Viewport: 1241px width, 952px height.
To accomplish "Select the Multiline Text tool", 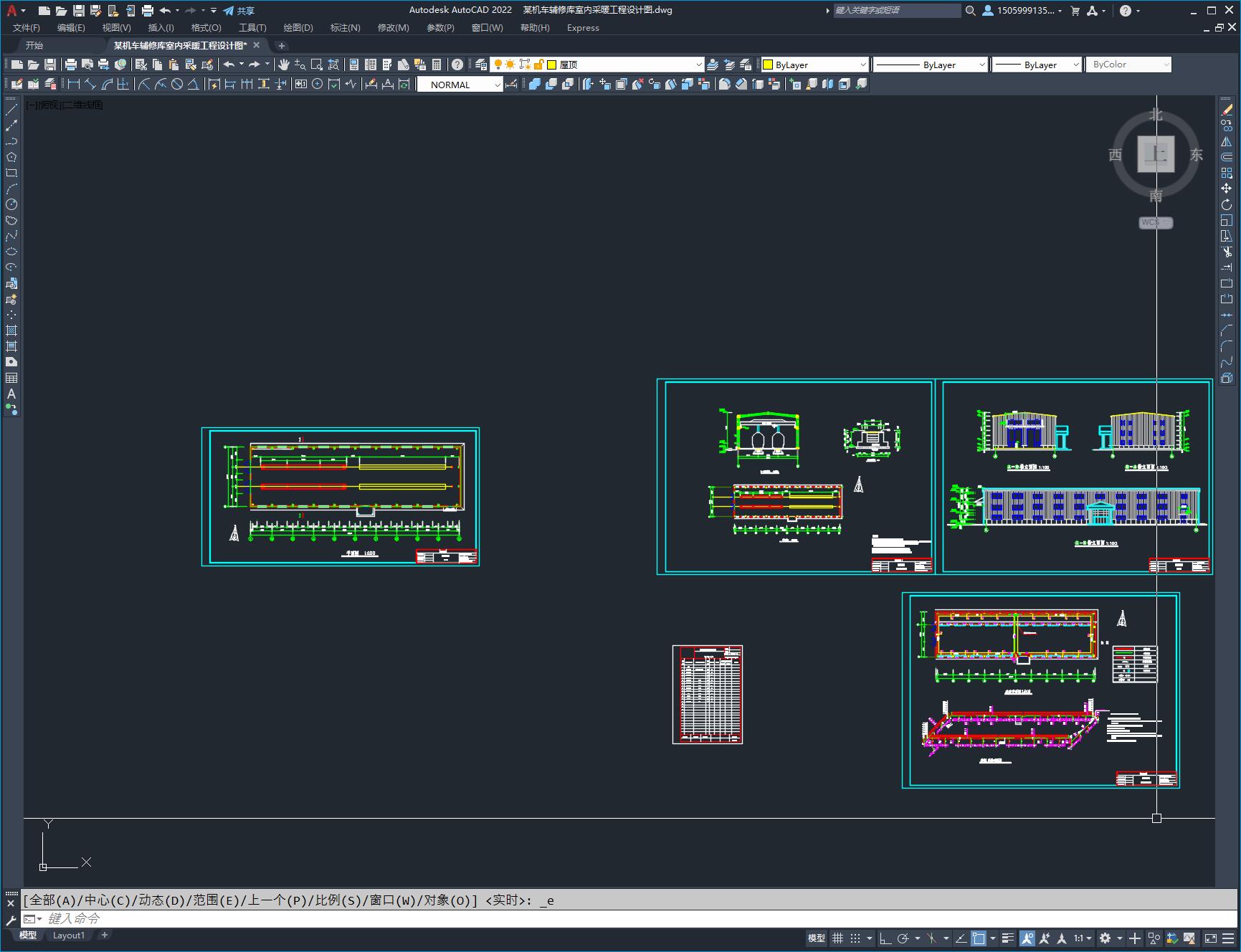I will 11,394.
